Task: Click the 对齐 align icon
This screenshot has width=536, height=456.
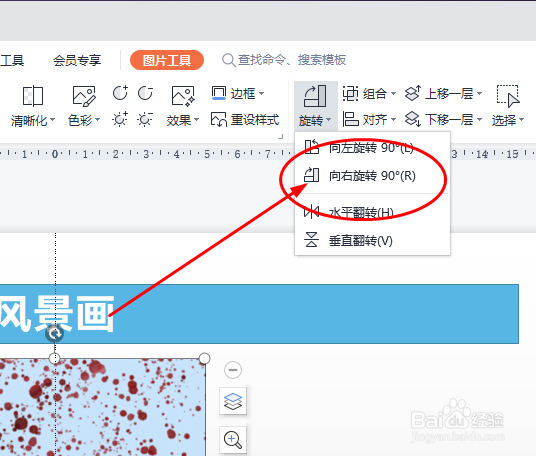Action: (x=350, y=119)
